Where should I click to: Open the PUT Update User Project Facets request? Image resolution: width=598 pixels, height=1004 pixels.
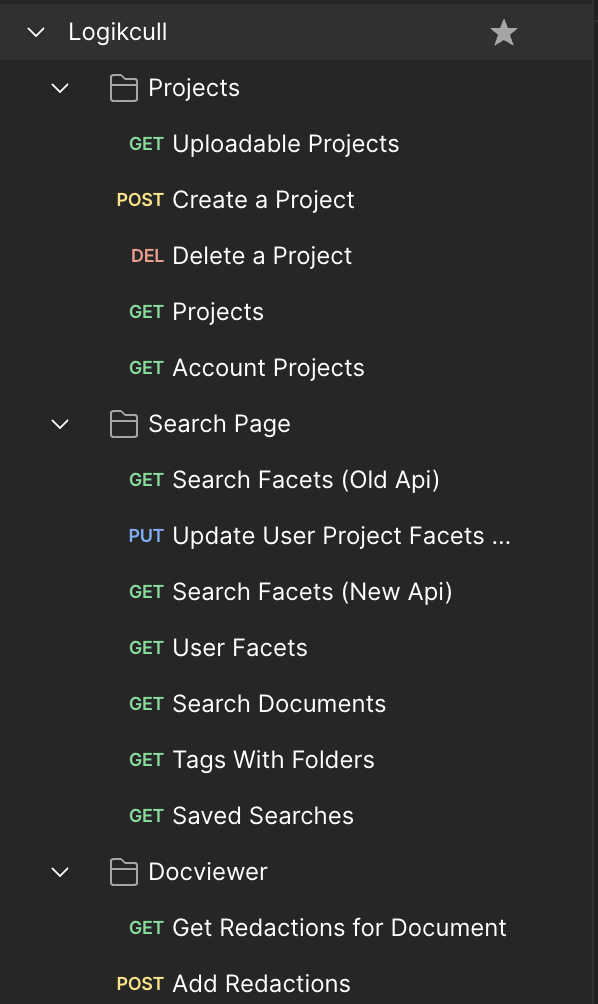(x=297, y=536)
